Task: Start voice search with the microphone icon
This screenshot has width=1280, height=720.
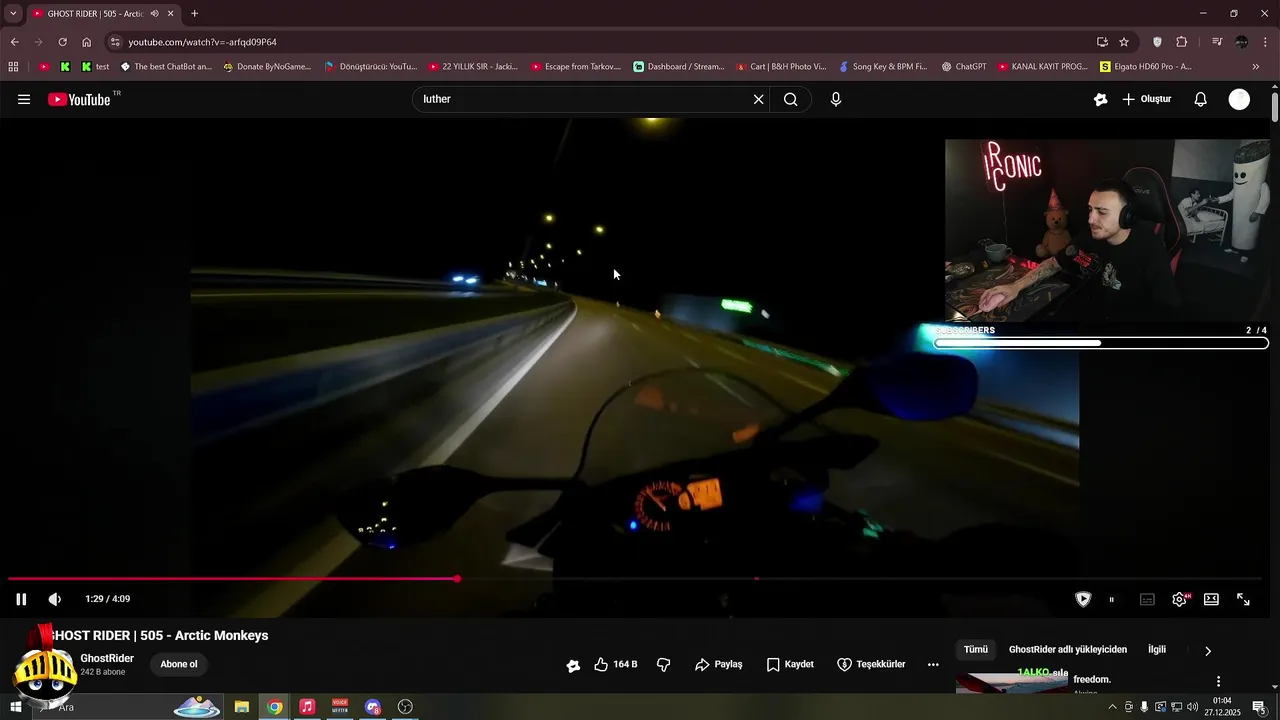Action: click(x=836, y=99)
